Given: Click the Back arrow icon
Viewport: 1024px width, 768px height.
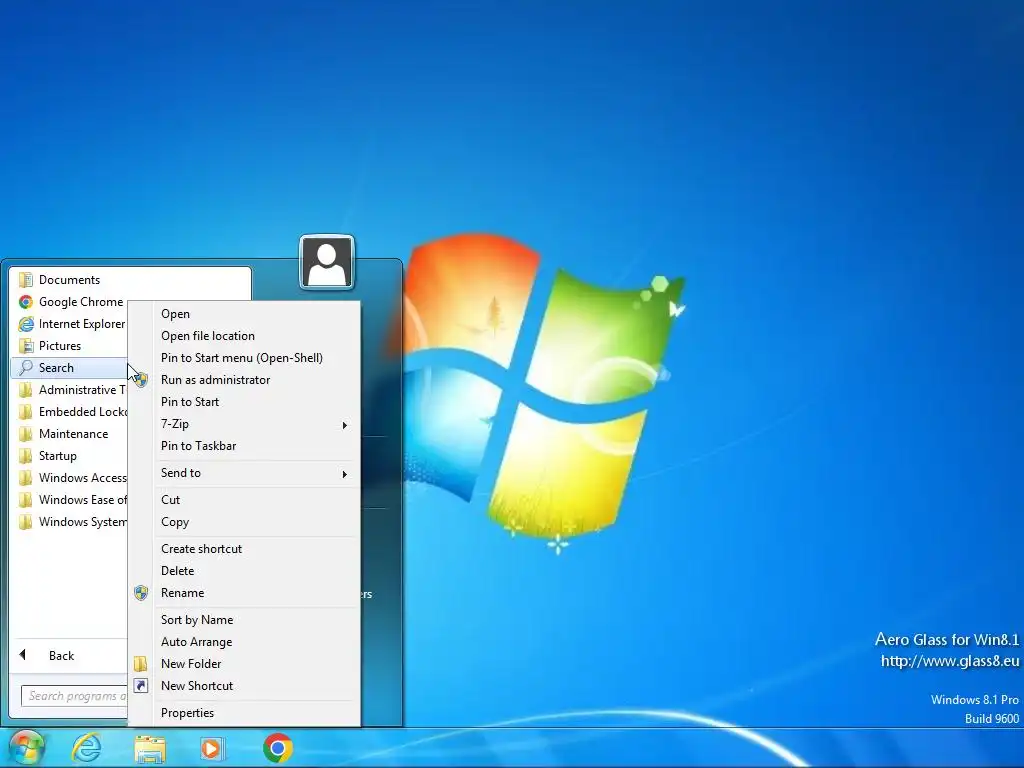Looking at the screenshot, I should [23, 654].
